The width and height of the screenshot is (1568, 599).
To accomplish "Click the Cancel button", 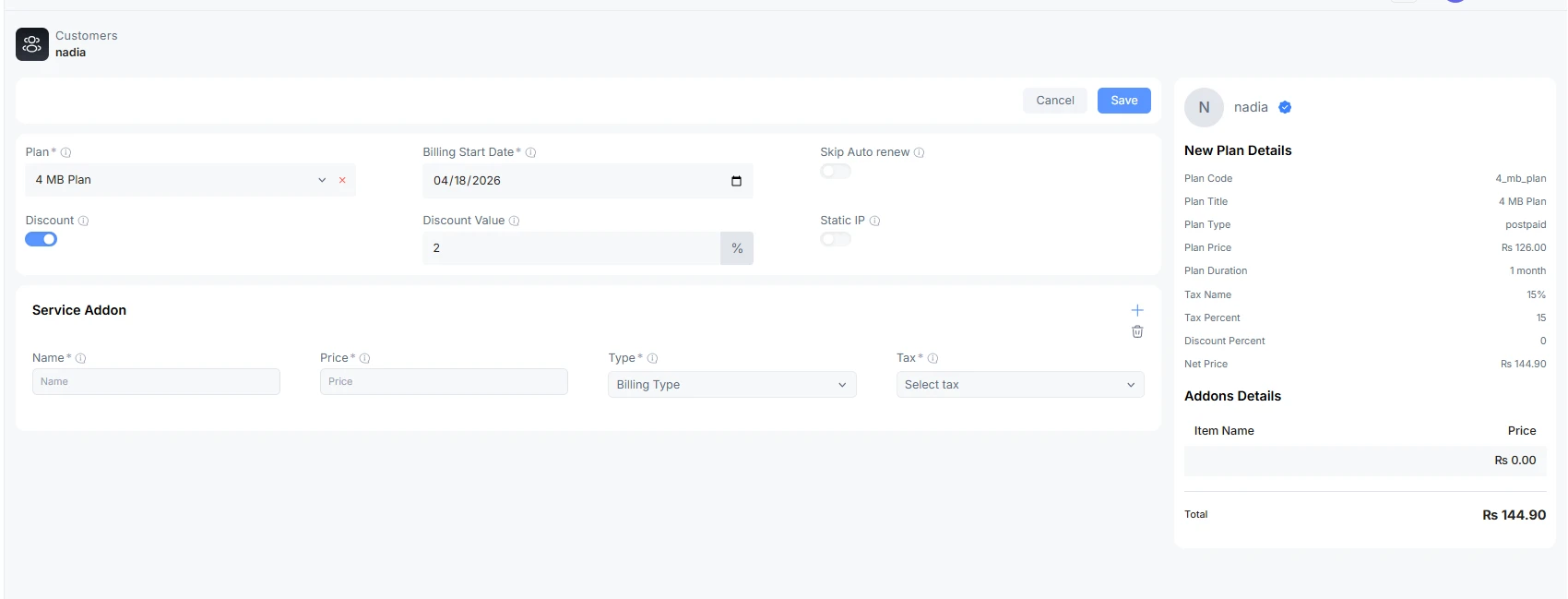I will pyautogui.click(x=1055, y=101).
